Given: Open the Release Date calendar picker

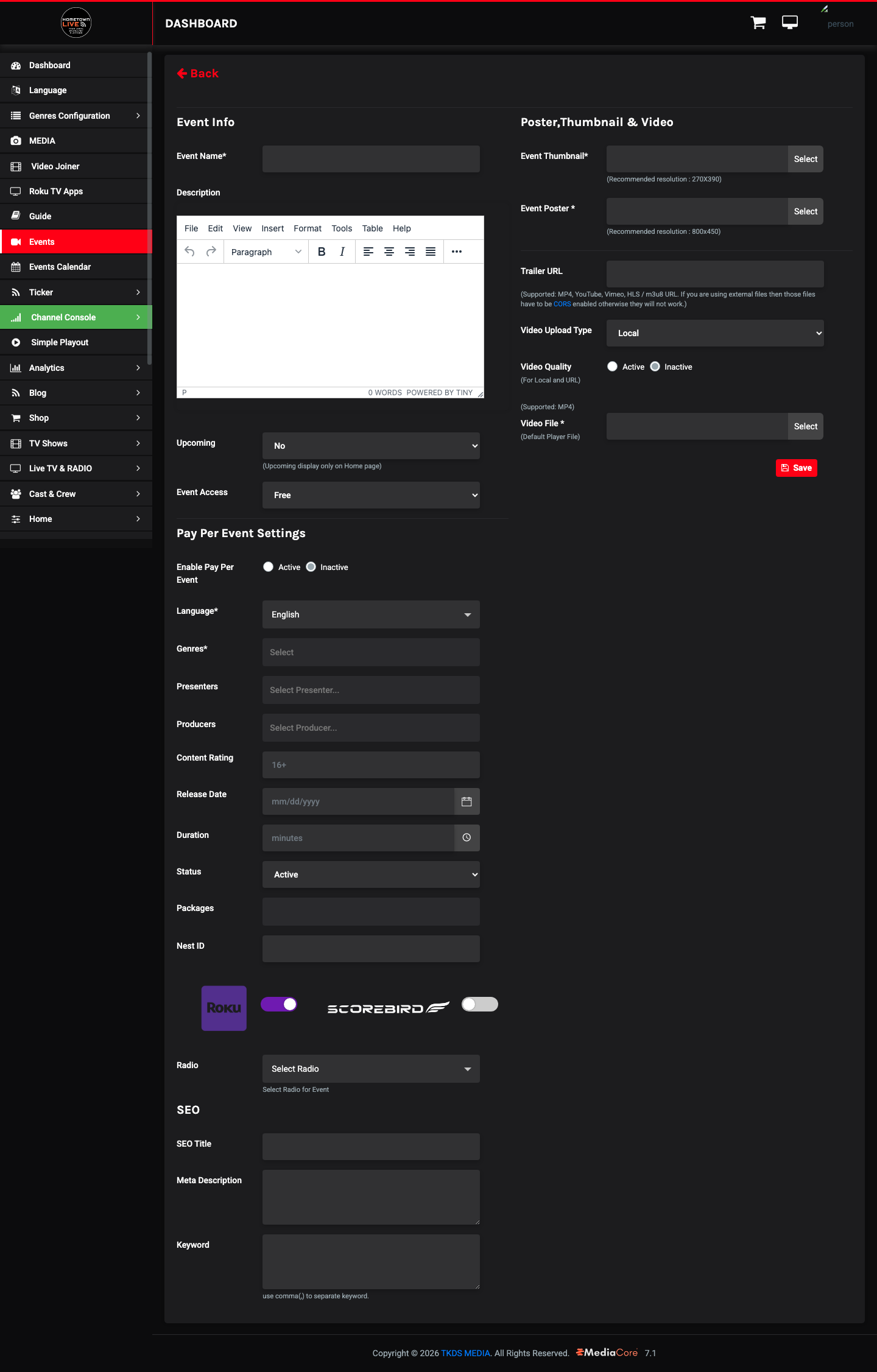Looking at the screenshot, I should click(x=467, y=801).
